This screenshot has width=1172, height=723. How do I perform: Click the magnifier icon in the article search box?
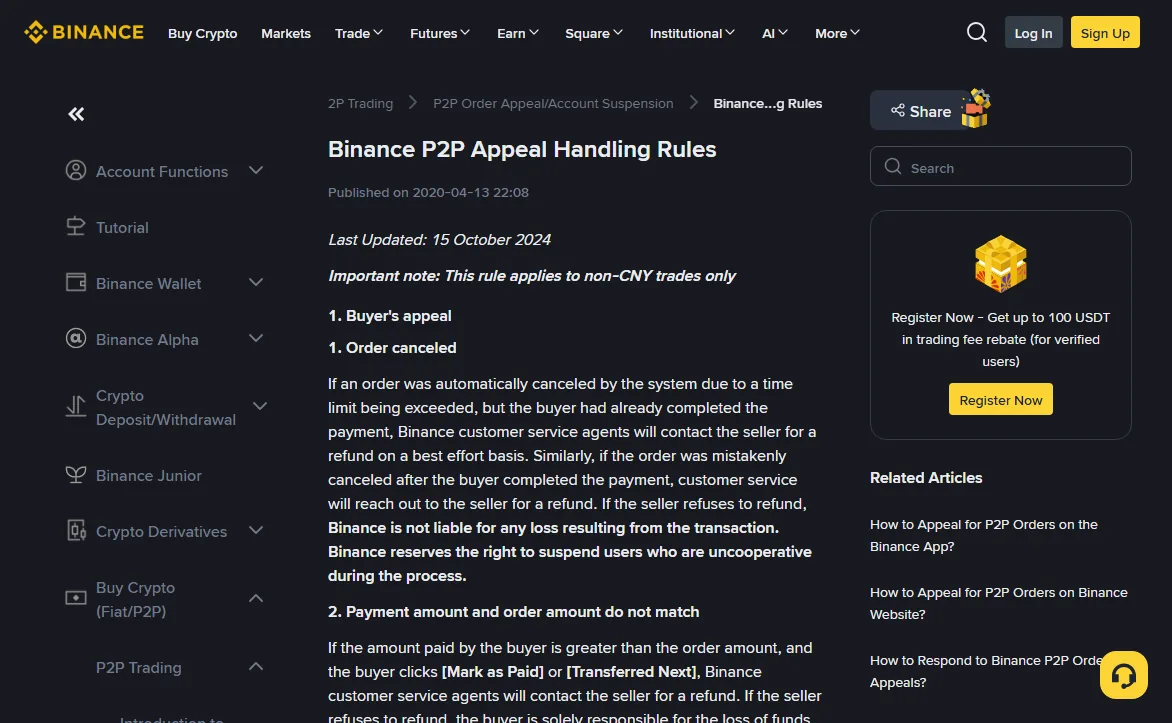(892, 167)
